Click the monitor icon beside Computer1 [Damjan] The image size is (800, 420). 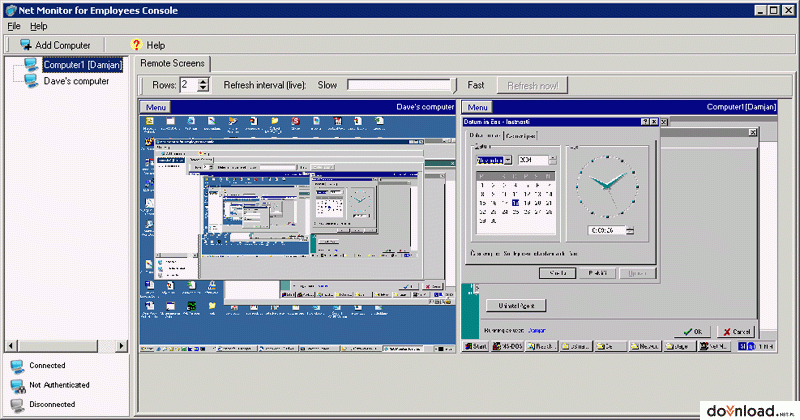tap(31, 64)
